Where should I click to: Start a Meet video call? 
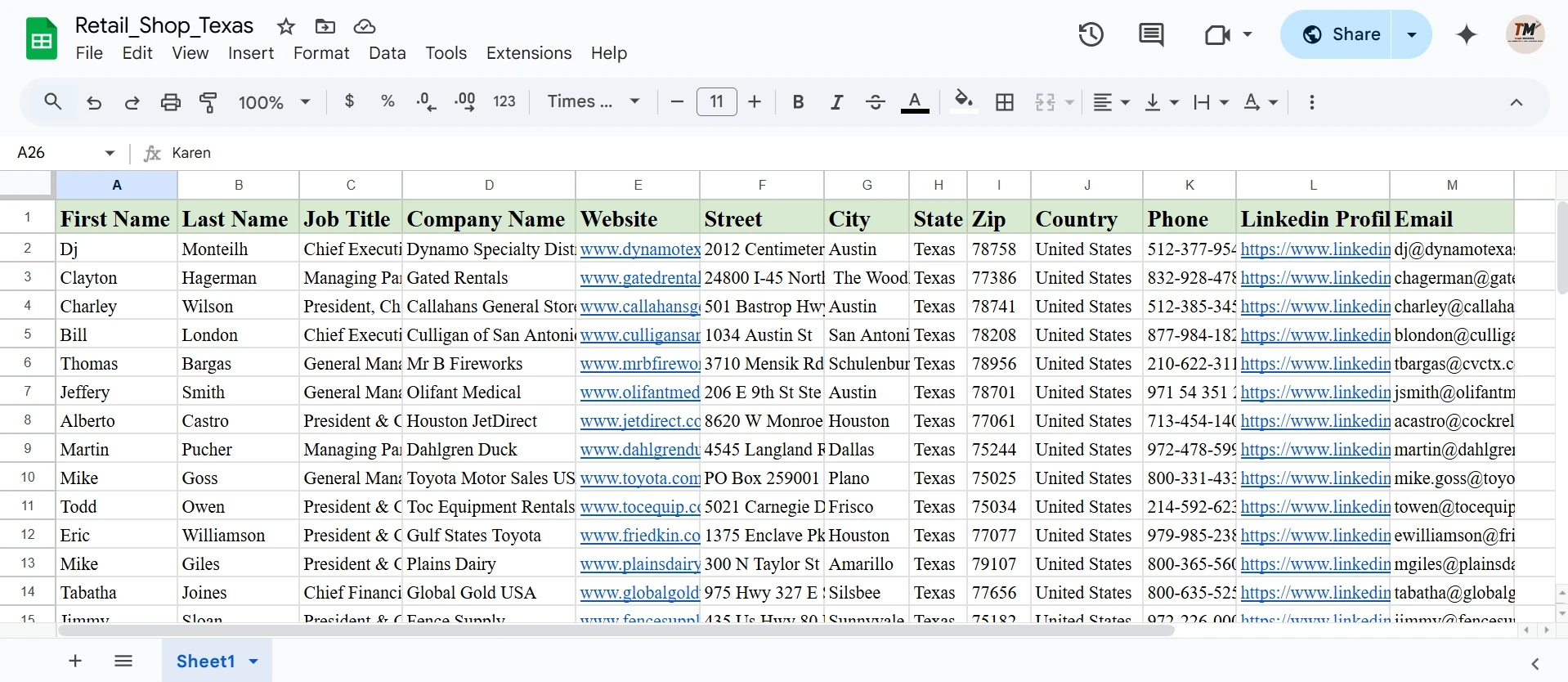point(1216,34)
